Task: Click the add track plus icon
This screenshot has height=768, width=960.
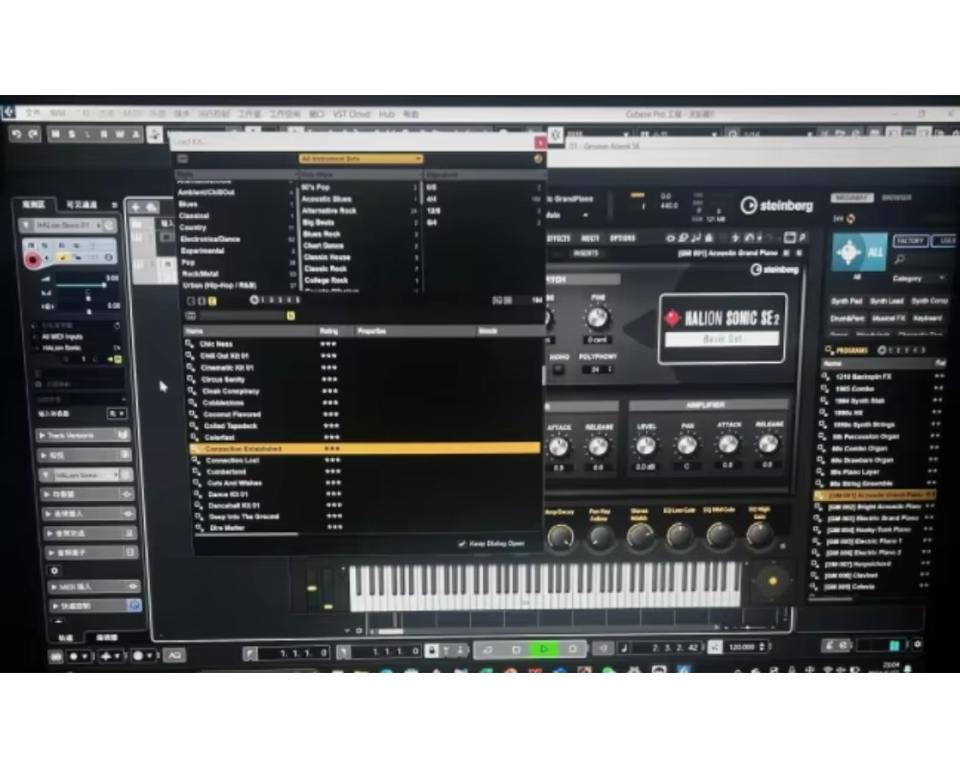Action: pyautogui.click(x=136, y=207)
